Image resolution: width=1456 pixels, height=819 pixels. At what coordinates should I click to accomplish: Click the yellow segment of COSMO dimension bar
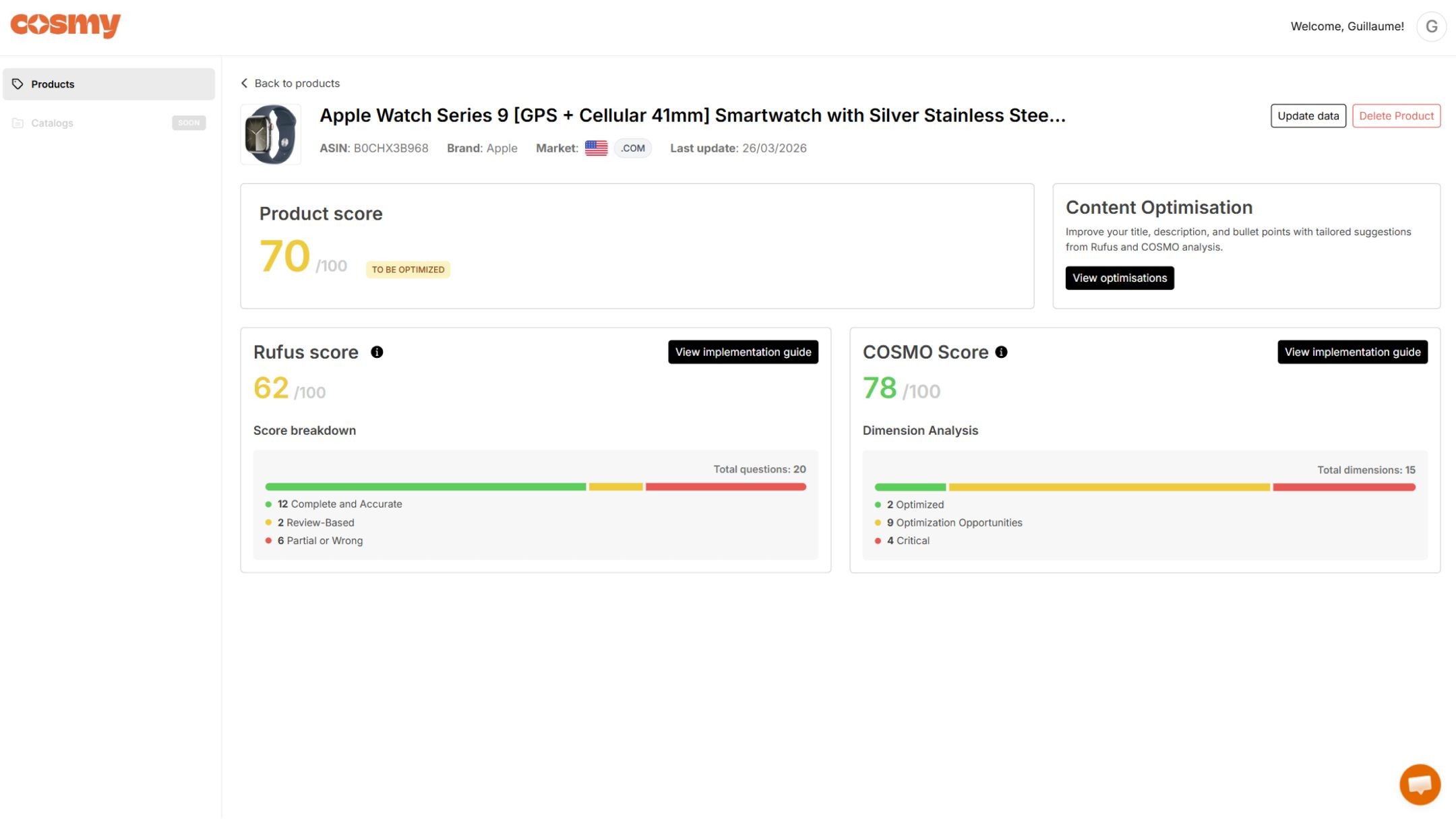[1109, 487]
